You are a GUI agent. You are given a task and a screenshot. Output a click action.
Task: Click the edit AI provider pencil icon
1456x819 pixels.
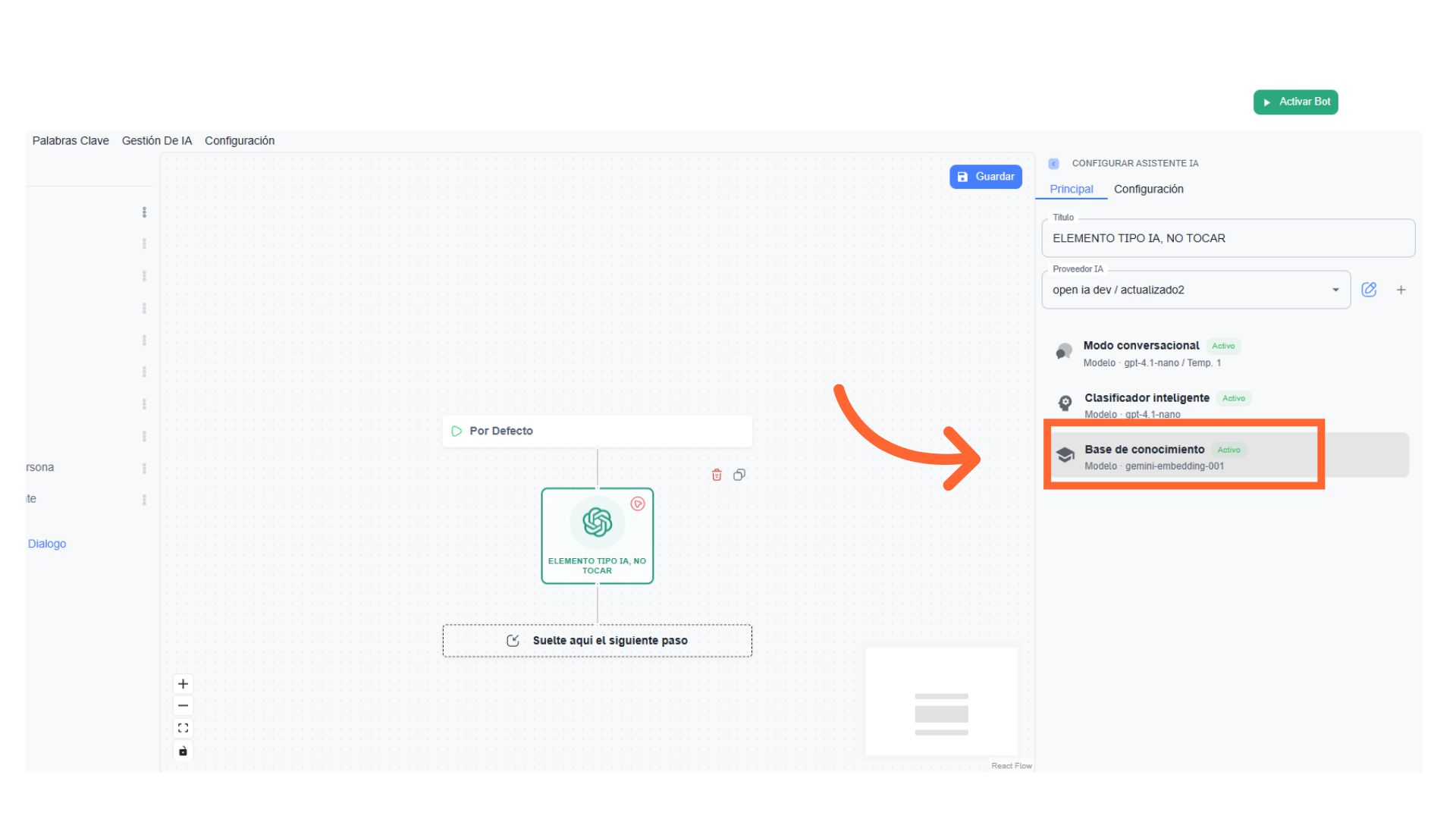[1369, 290]
